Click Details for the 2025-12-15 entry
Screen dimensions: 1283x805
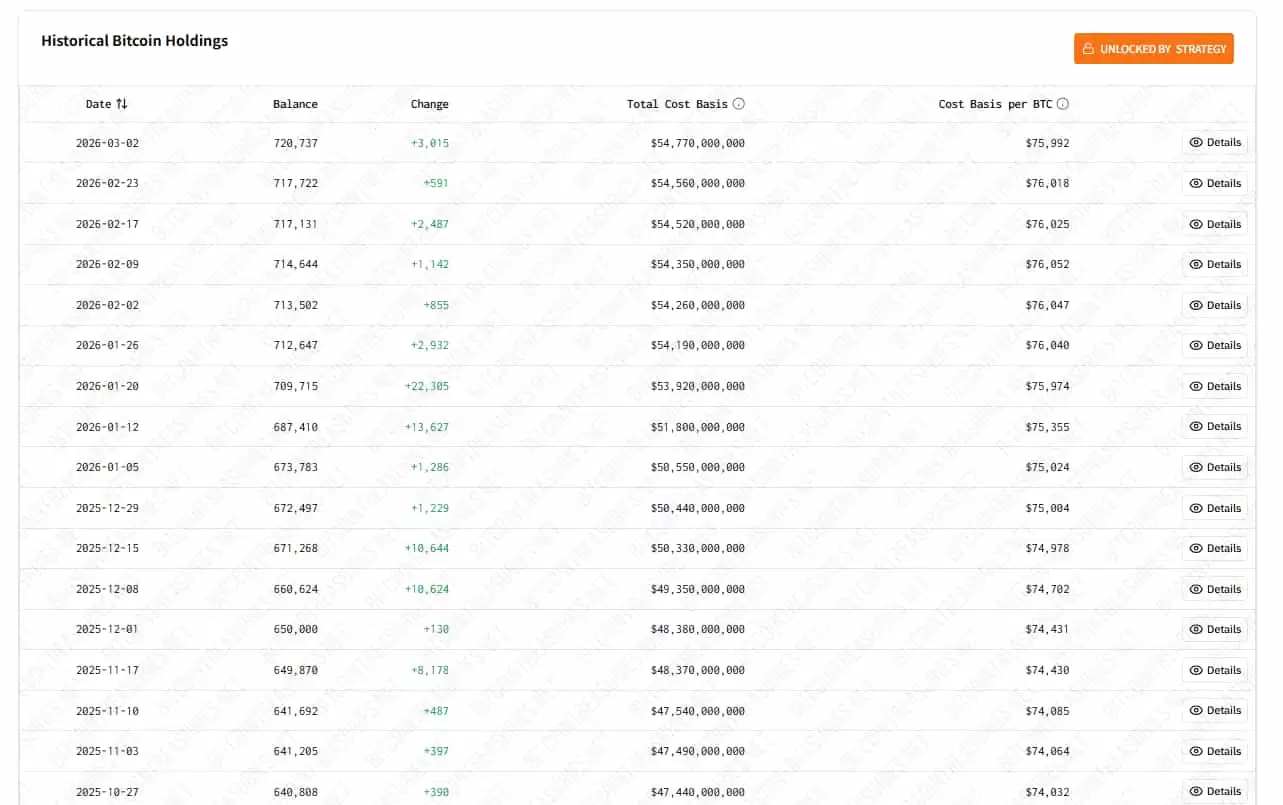pos(1214,548)
